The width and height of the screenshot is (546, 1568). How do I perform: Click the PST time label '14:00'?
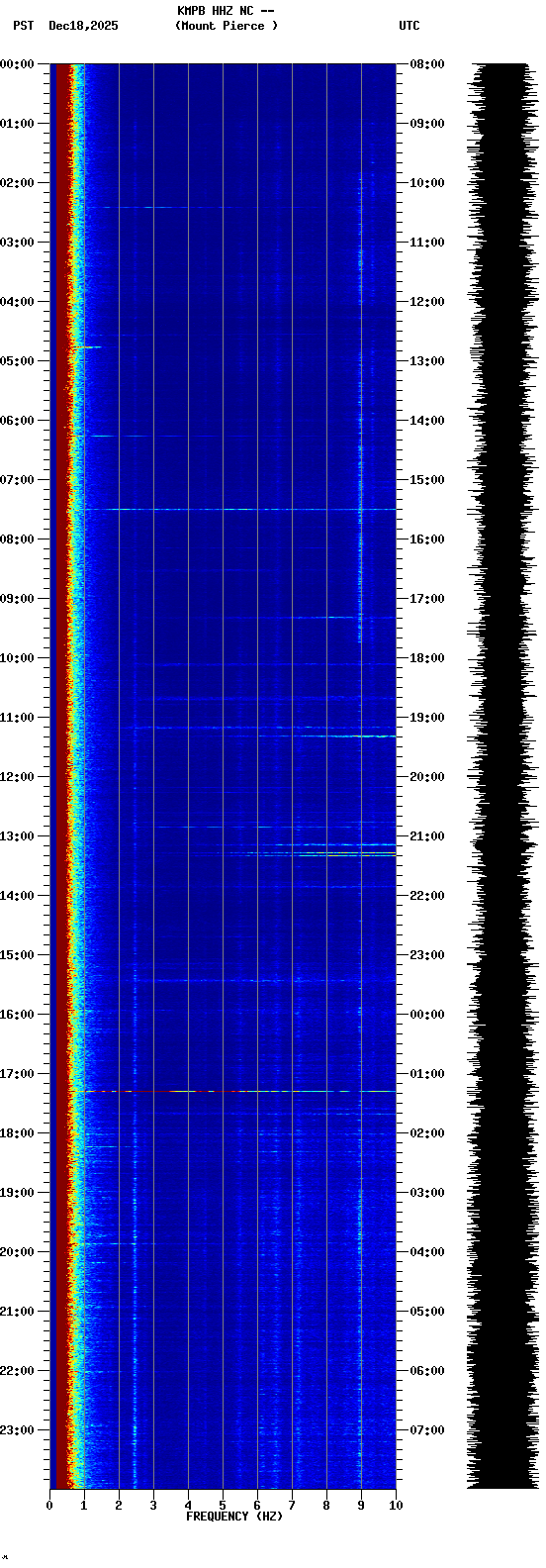pyautogui.click(x=17, y=896)
